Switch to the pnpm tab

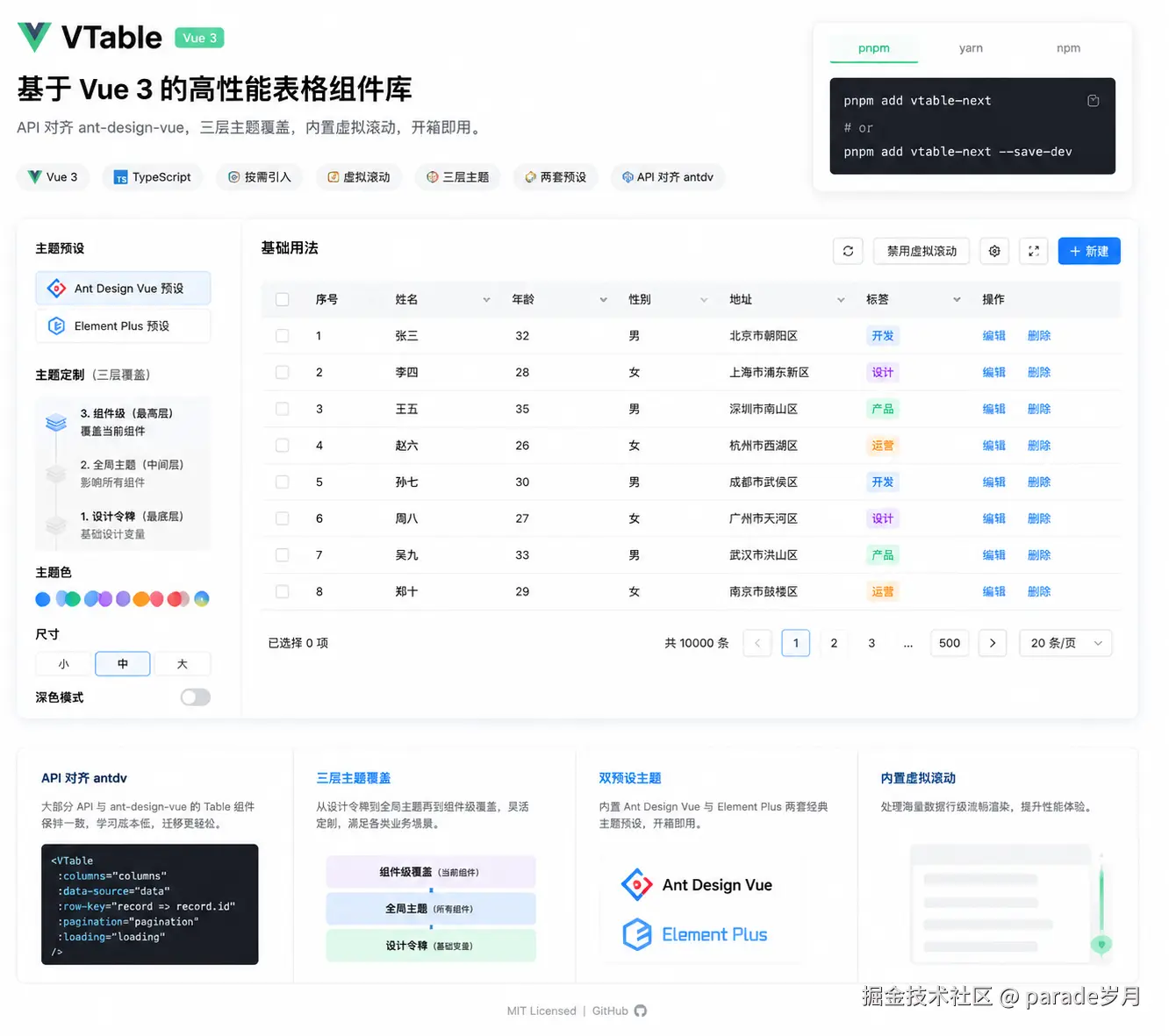[x=874, y=48]
